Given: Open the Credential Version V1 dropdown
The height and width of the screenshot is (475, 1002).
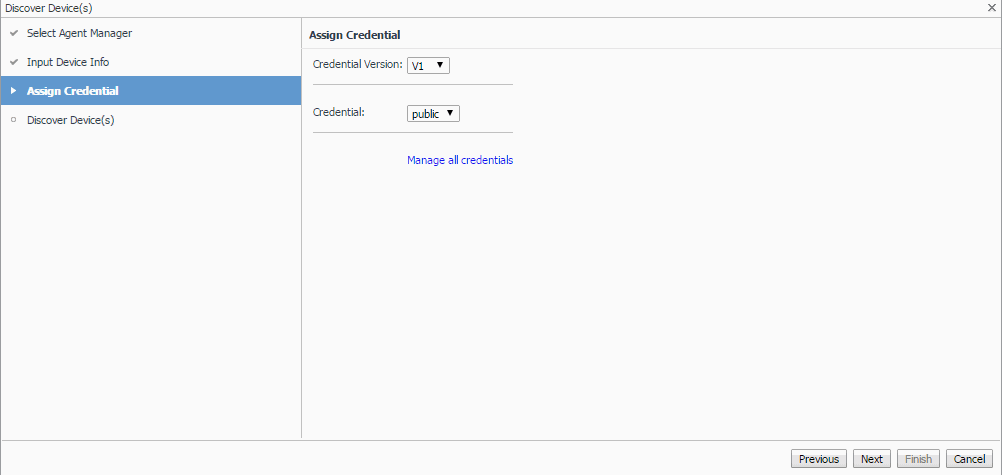Looking at the screenshot, I should (429, 66).
